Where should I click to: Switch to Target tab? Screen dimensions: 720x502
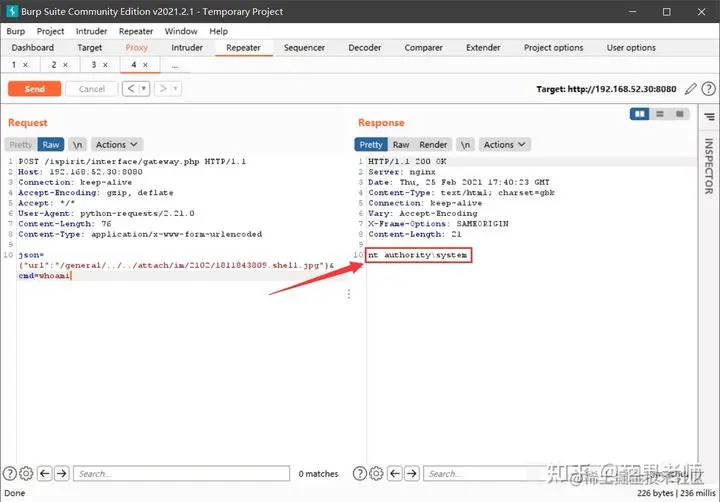tap(90, 48)
